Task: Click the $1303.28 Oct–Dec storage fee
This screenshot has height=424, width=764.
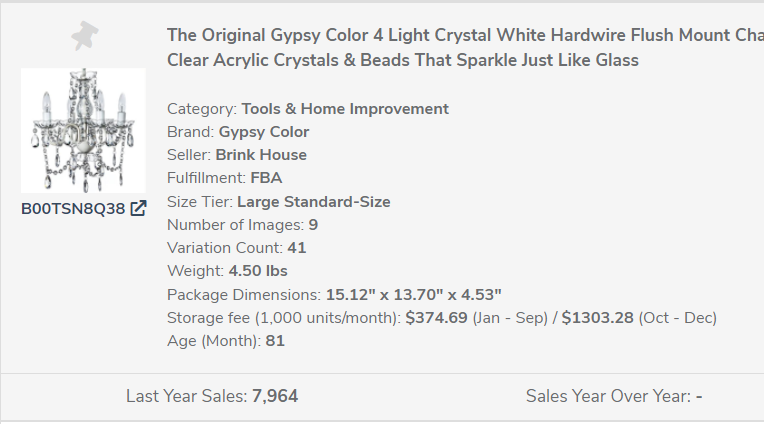Action: tap(597, 318)
